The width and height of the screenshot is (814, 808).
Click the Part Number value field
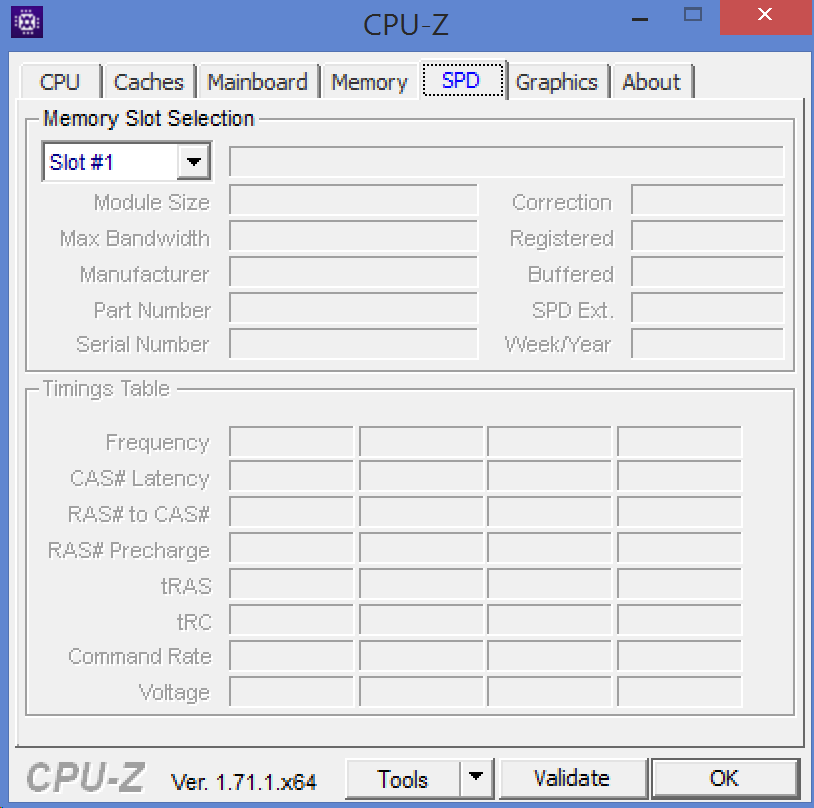click(x=354, y=307)
